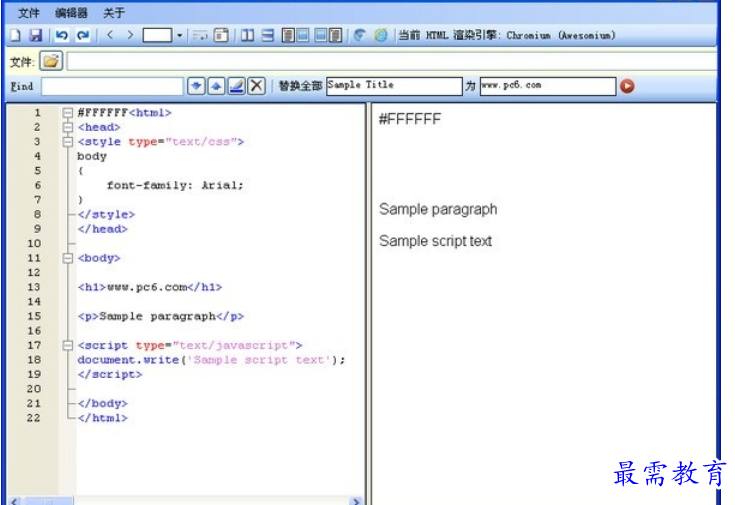Open the 文件 menu
The height and width of the screenshot is (505, 735).
tap(29, 13)
